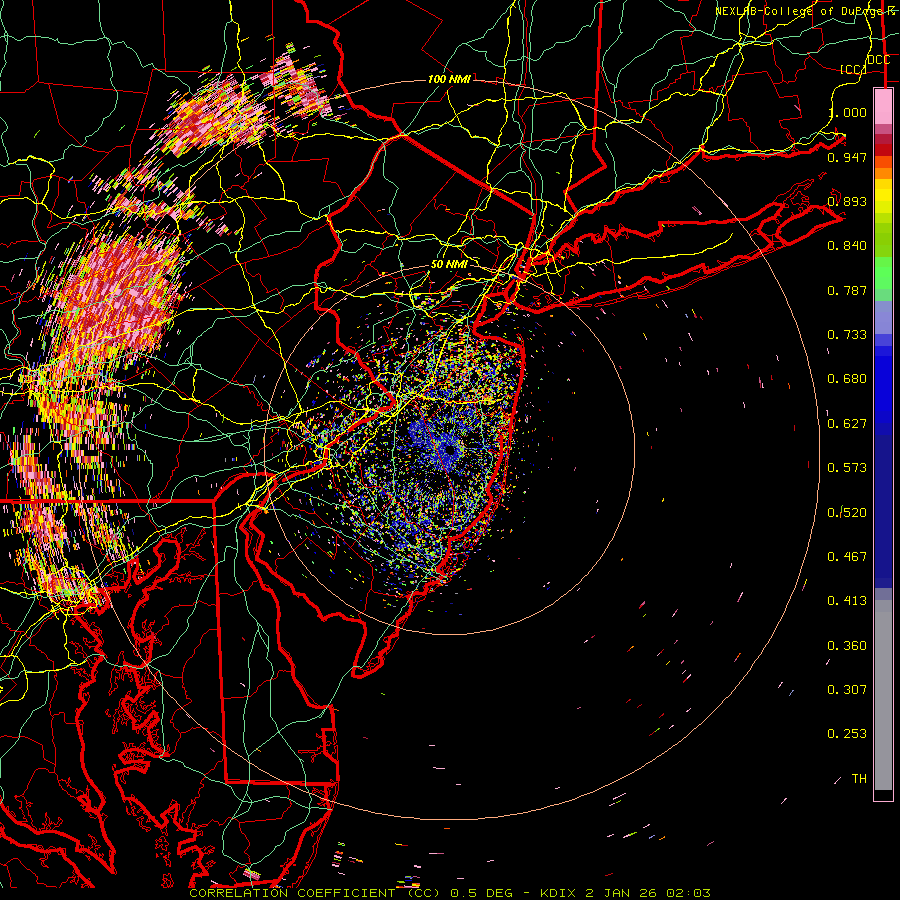Click the 0.947 legend value
This screenshot has width=900, height=900.
(x=847, y=157)
